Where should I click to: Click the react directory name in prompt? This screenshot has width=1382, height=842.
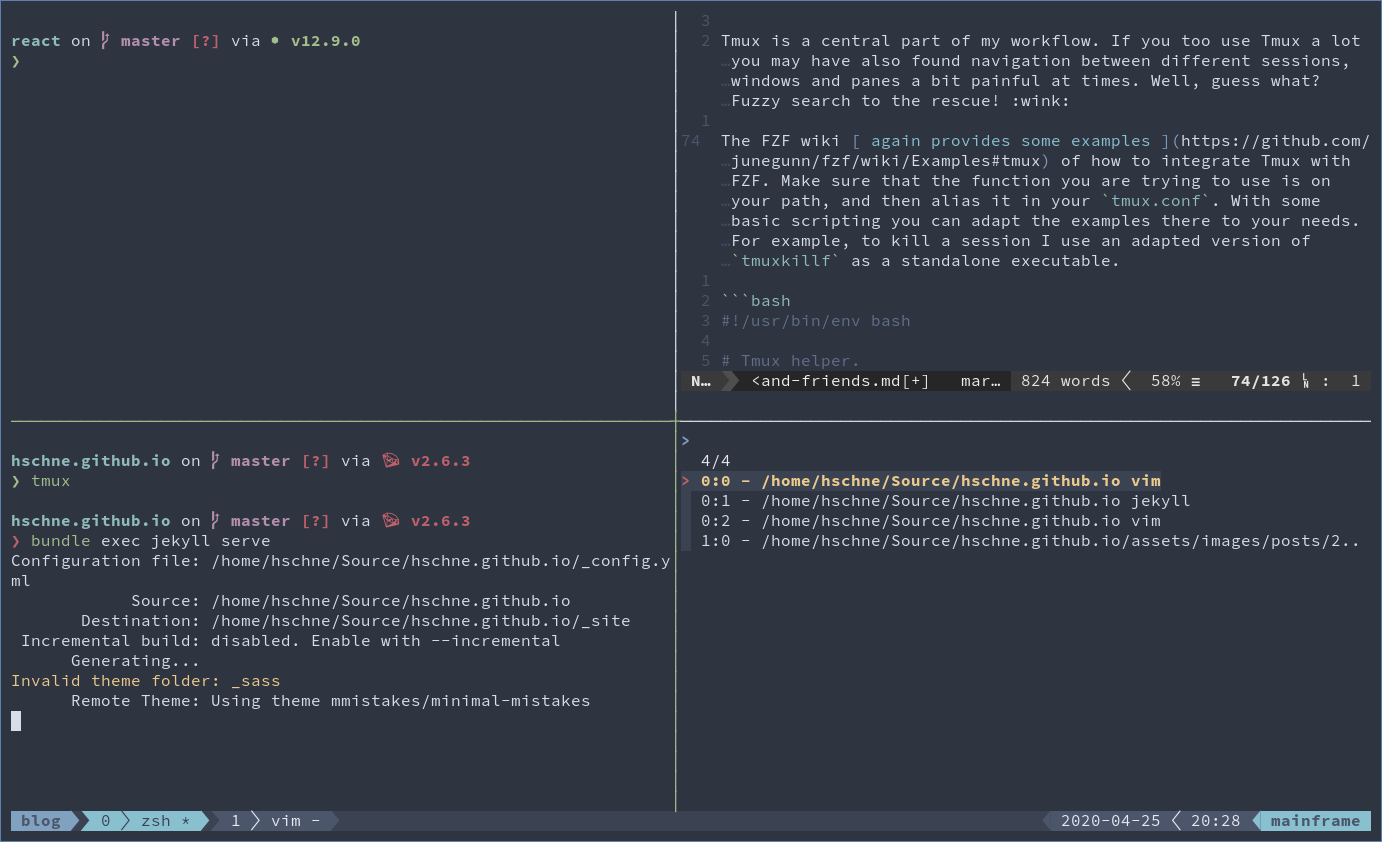(36, 41)
